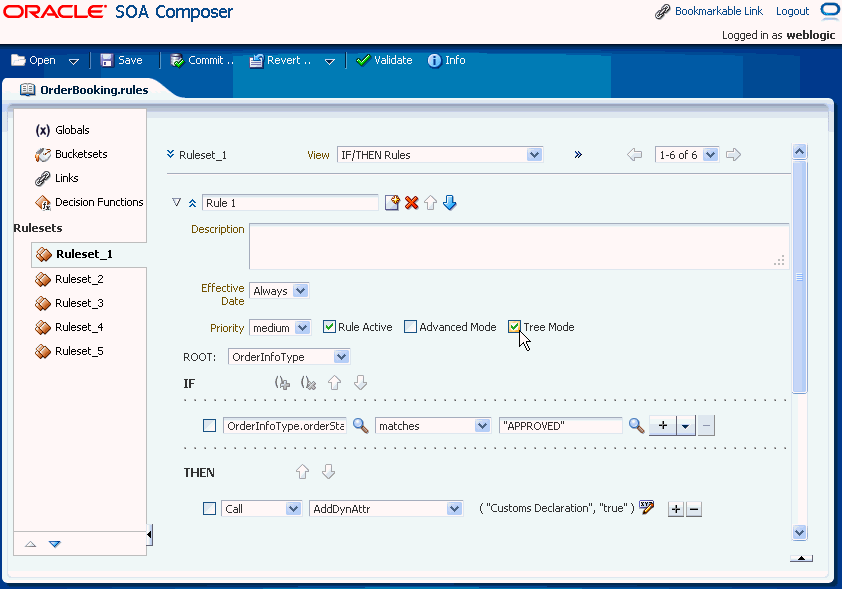
Task: Enable the Advanced Mode checkbox
Action: coord(410,326)
